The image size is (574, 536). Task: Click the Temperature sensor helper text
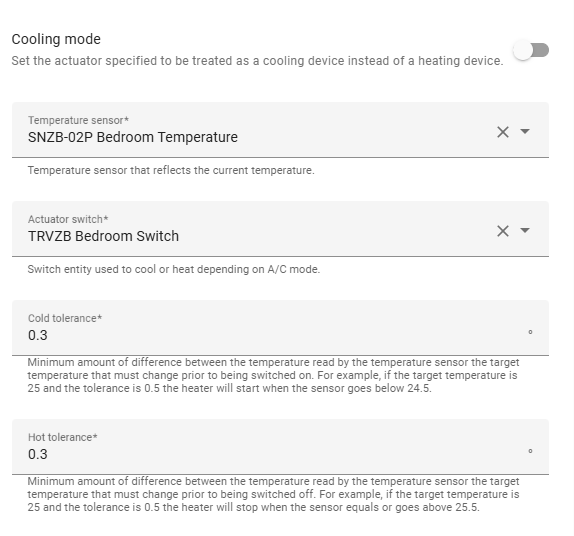171,170
